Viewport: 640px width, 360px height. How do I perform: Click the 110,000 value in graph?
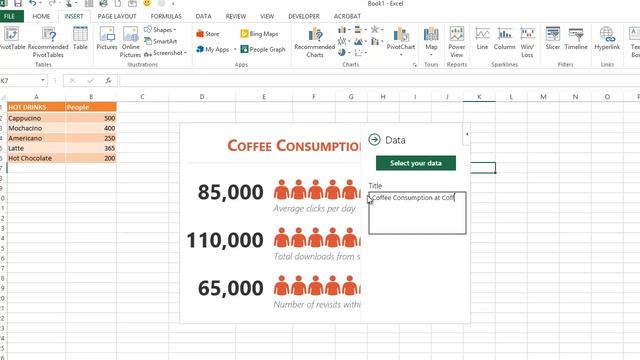click(x=224, y=240)
